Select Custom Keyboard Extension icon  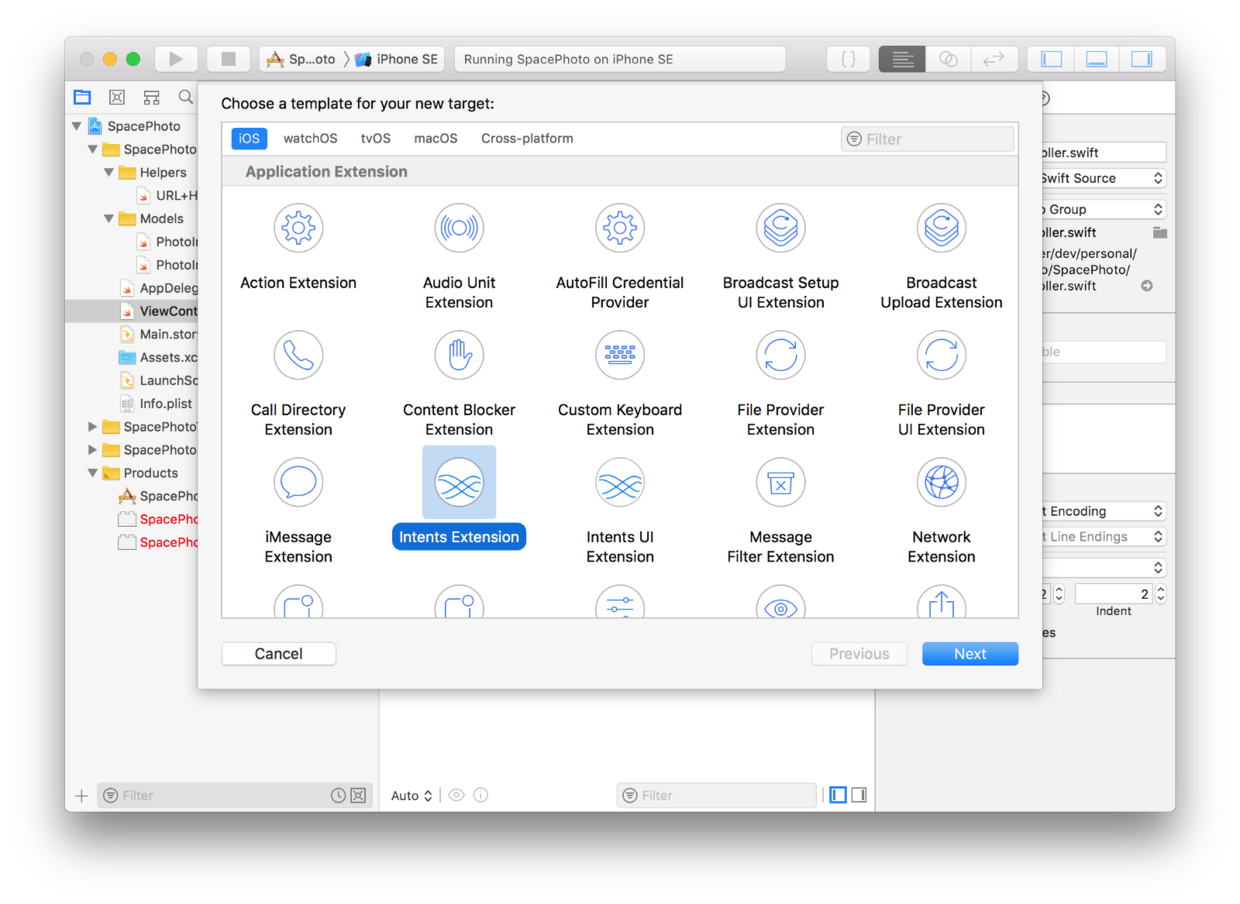(x=620, y=355)
